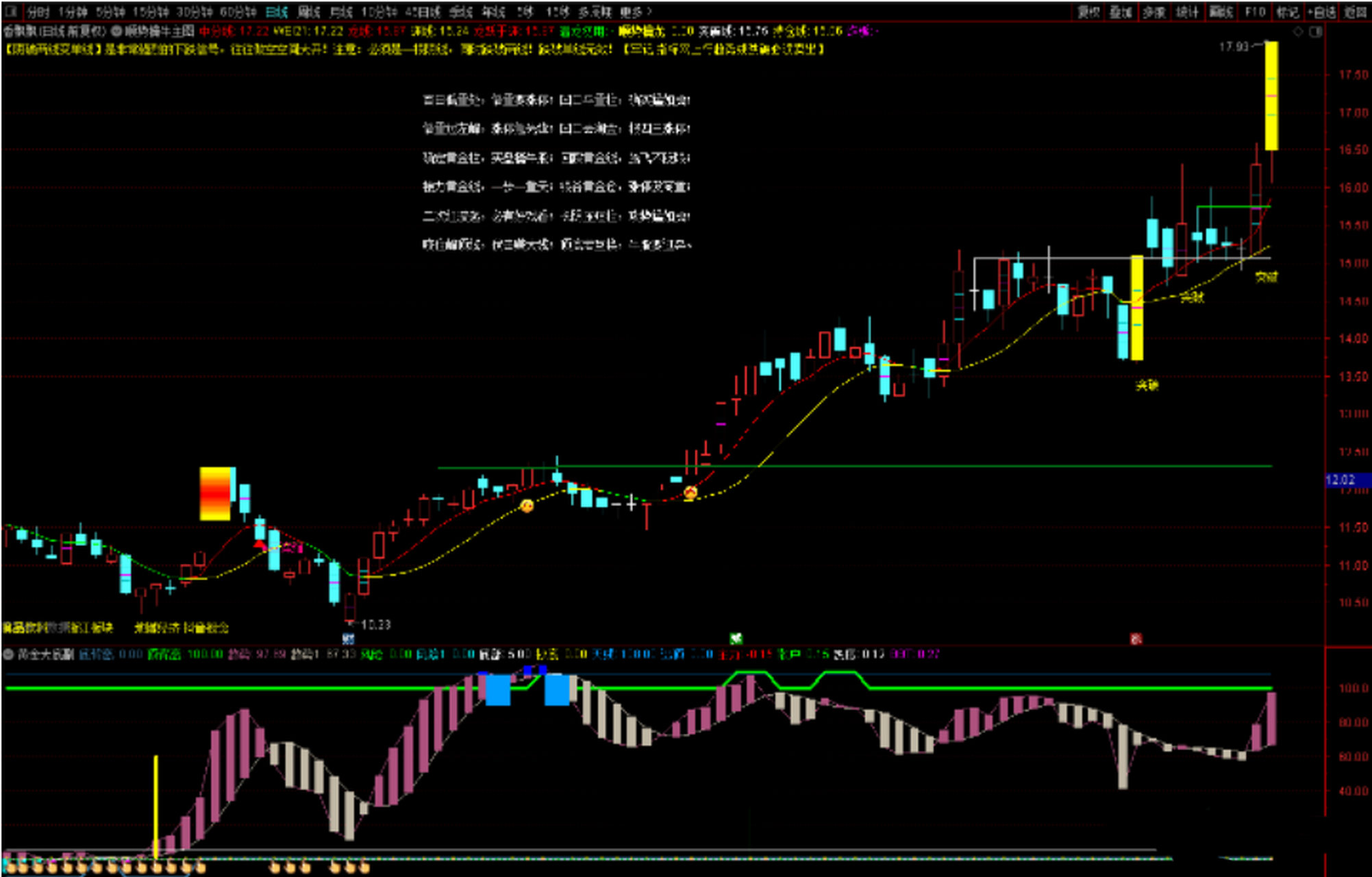The image size is (1372, 877).
Task: Click the panel icon at top-left corner
Action: pyautogui.click(x=10, y=12)
